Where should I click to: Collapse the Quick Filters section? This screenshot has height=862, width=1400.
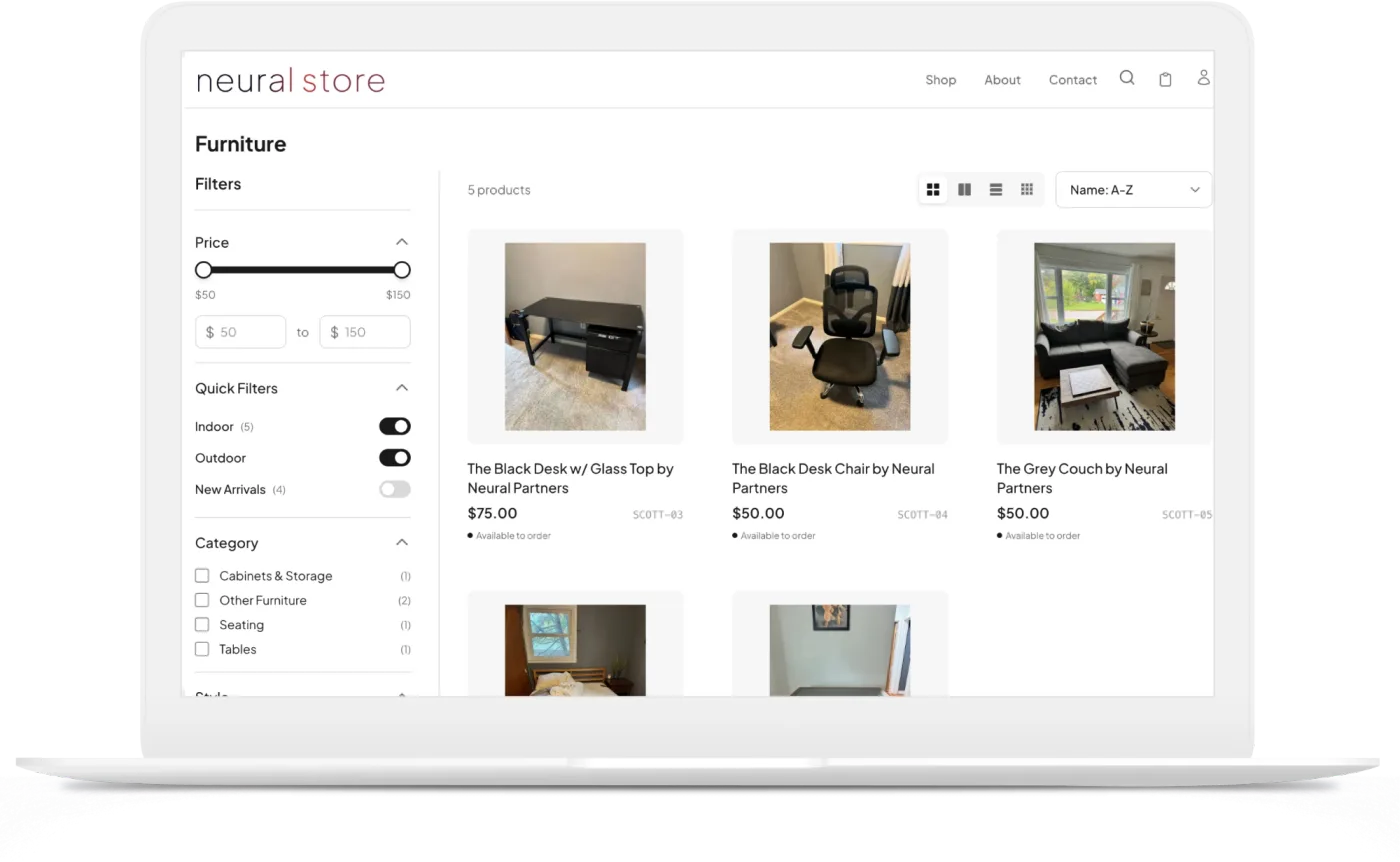[402, 388]
